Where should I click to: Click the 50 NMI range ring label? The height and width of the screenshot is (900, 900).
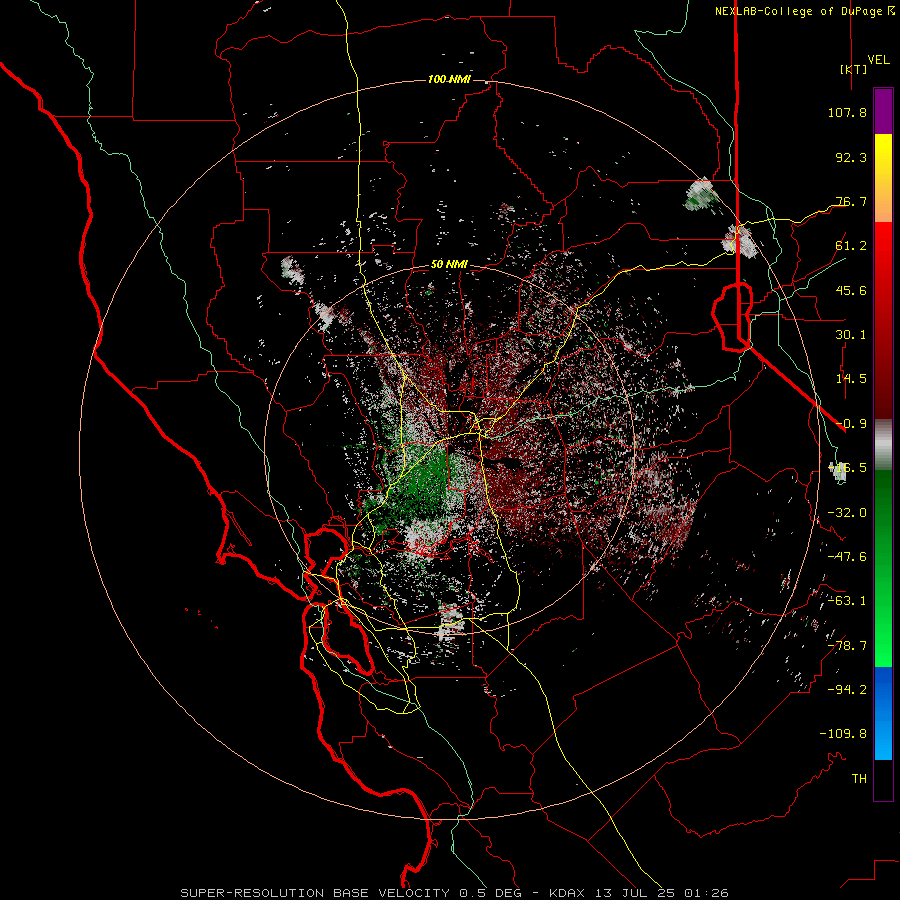point(449,264)
